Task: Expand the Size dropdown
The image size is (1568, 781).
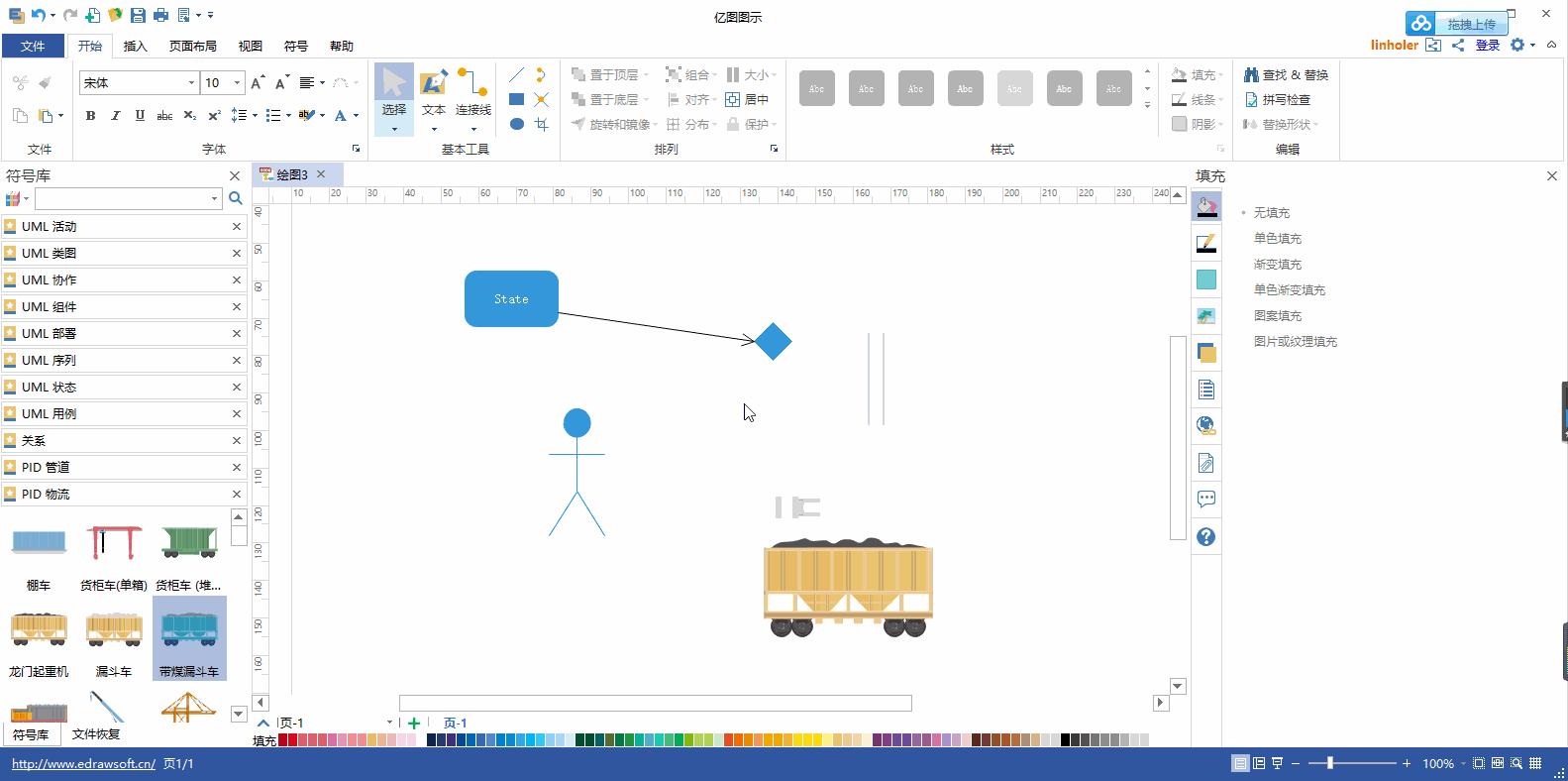Action: pyautogui.click(x=774, y=75)
